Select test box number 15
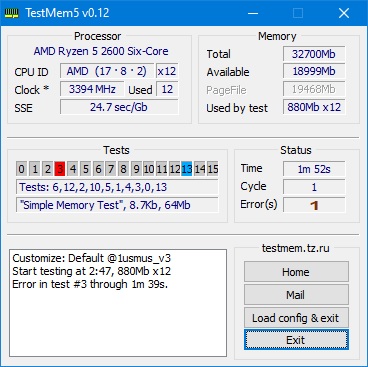Screen dimensions: 368x367 pos(213,169)
